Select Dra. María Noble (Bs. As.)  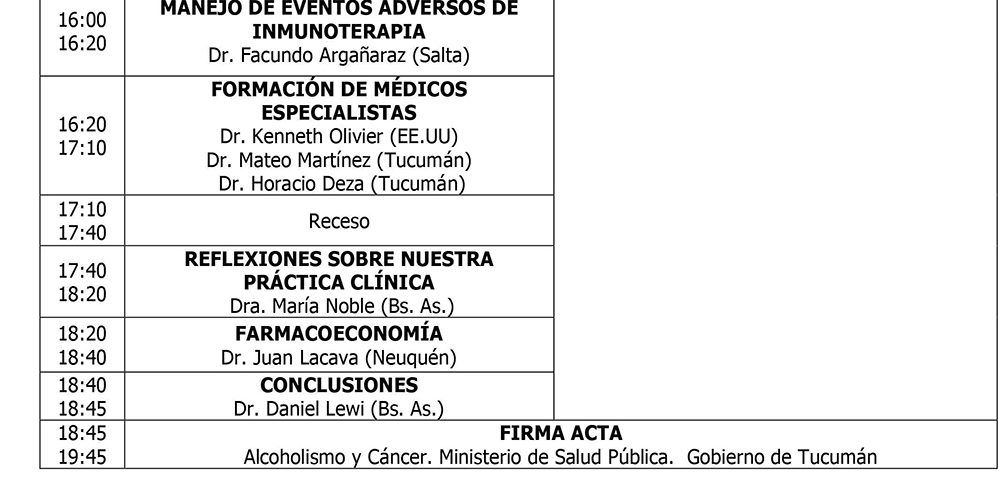pyautogui.click(x=341, y=306)
